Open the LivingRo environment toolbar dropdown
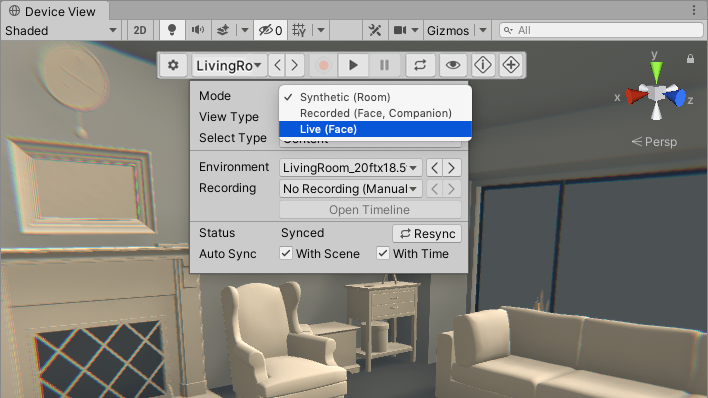The width and height of the screenshot is (708, 398). [x=229, y=66]
